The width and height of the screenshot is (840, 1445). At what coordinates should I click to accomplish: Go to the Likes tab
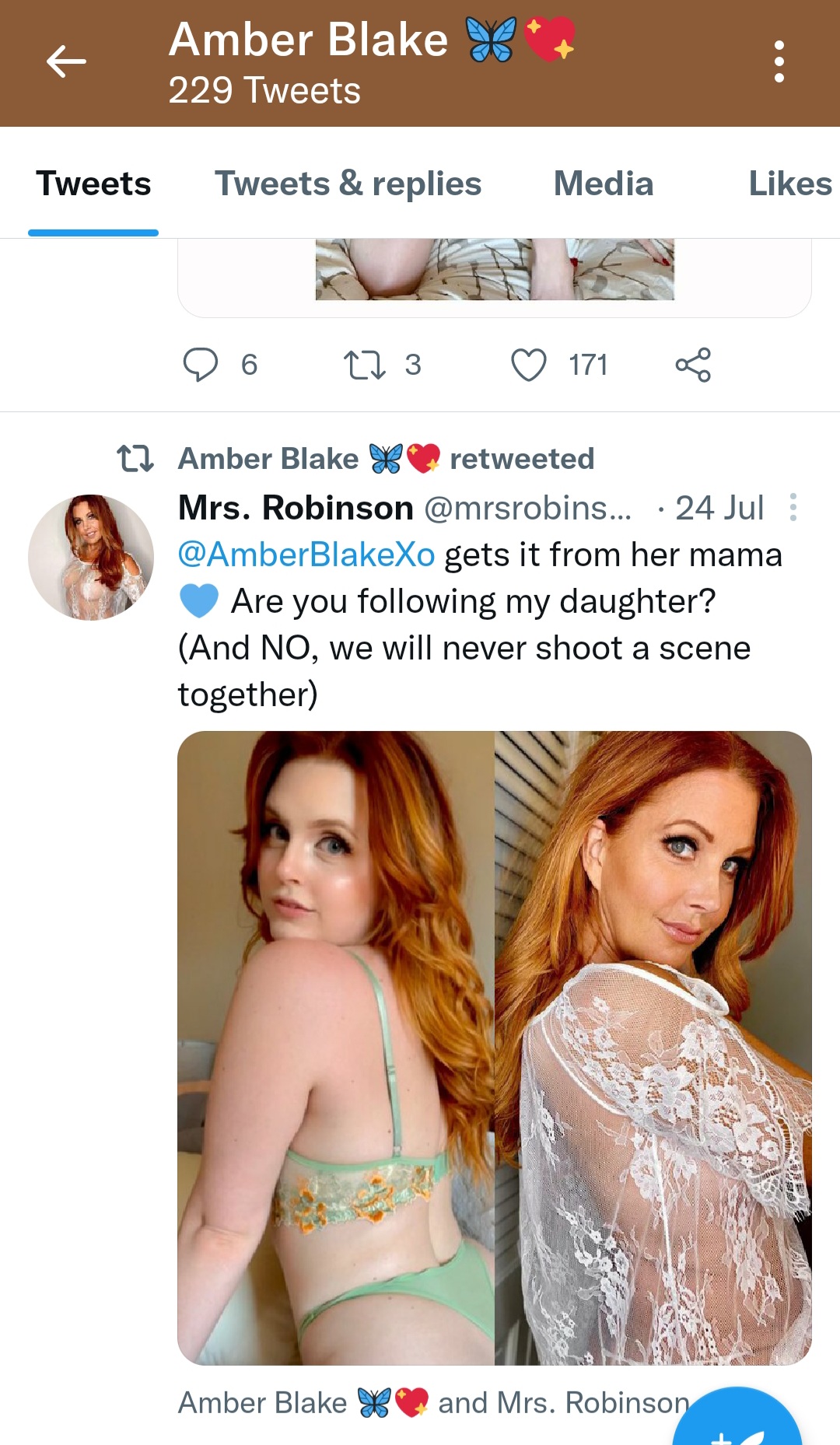tap(789, 184)
